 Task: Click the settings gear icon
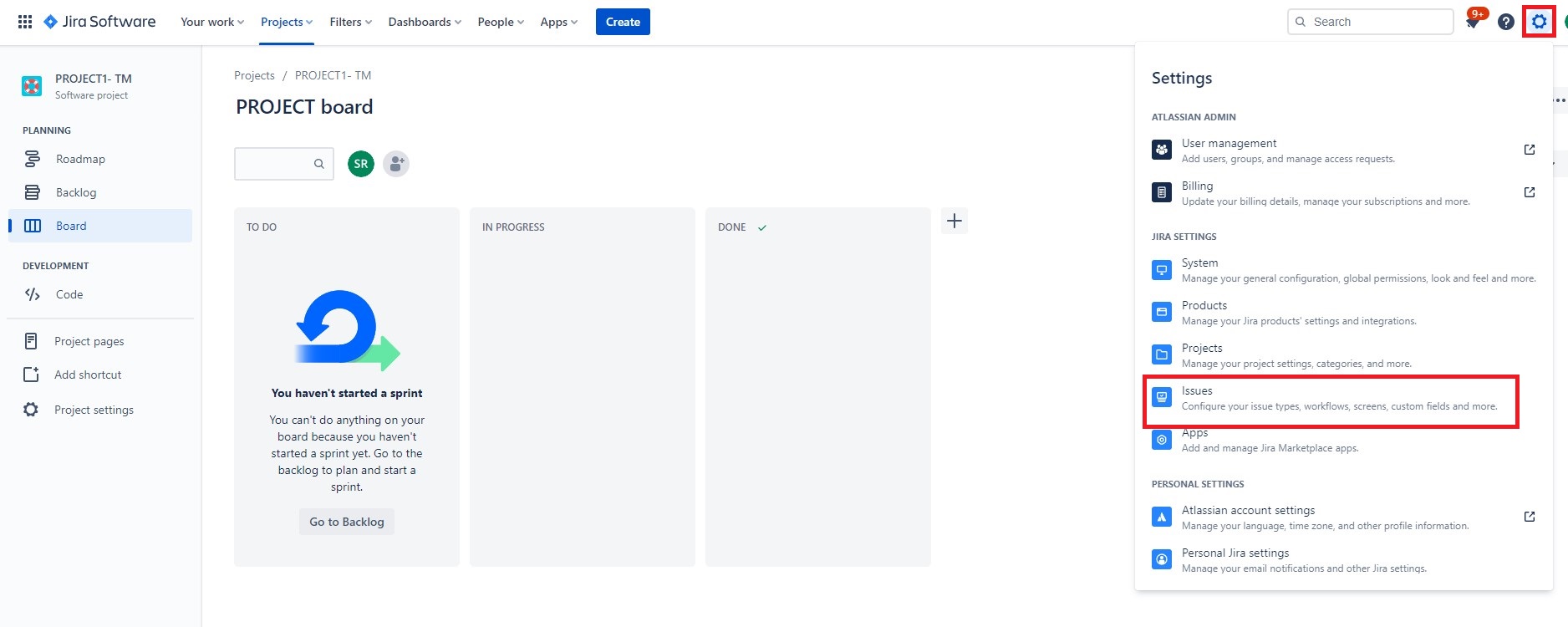1539,22
